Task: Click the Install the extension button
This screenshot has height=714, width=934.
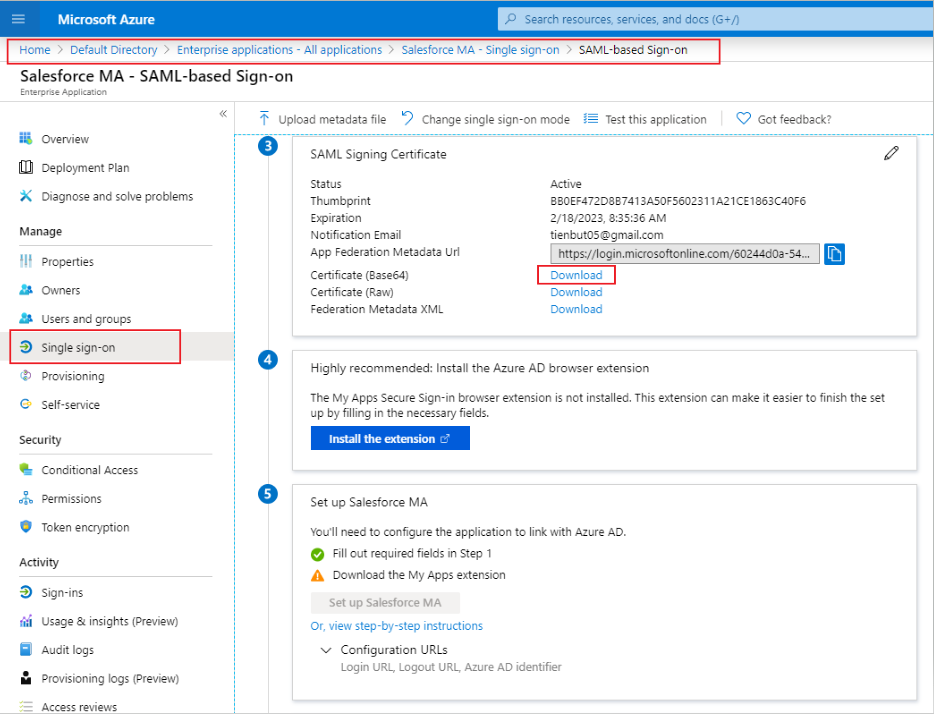Action: (389, 439)
